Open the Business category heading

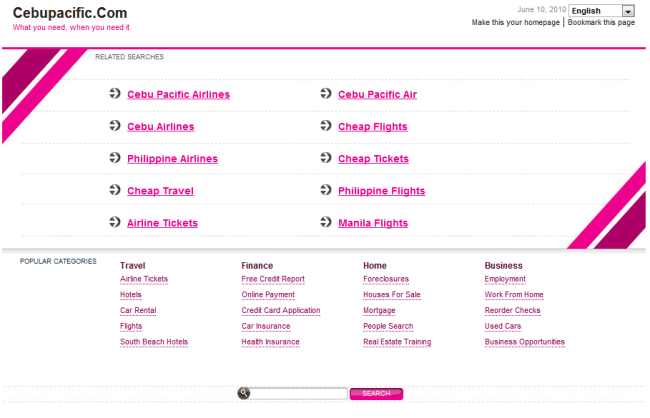point(503,265)
